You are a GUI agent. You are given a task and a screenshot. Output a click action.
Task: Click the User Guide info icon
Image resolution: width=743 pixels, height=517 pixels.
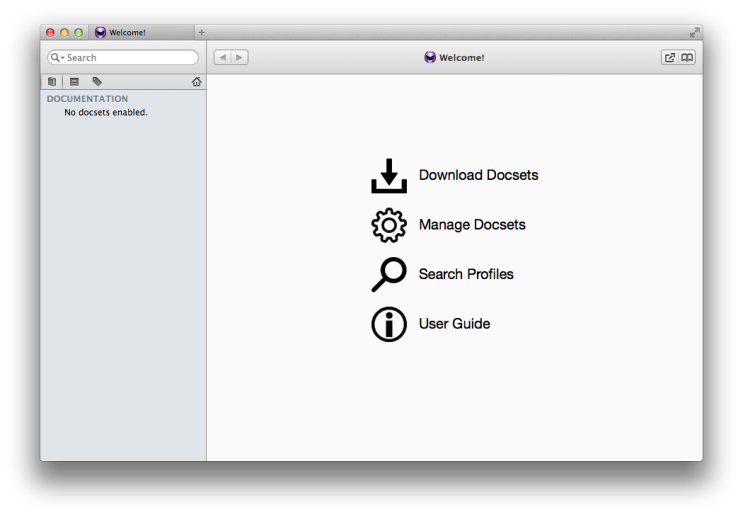pos(389,324)
